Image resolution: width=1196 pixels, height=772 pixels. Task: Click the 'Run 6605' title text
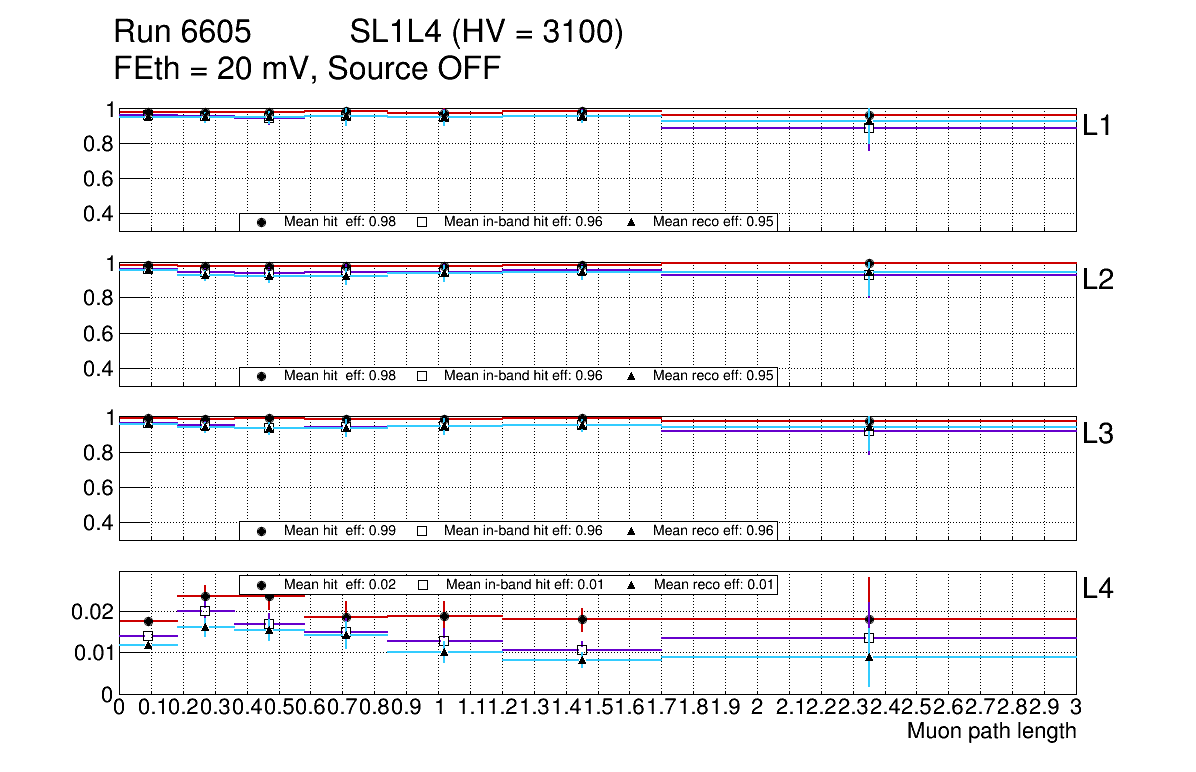[x=181, y=34]
